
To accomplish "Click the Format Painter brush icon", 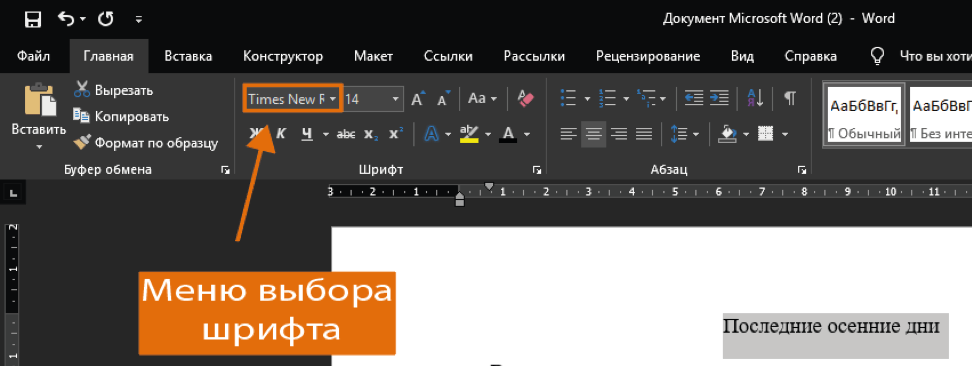I will [x=82, y=143].
